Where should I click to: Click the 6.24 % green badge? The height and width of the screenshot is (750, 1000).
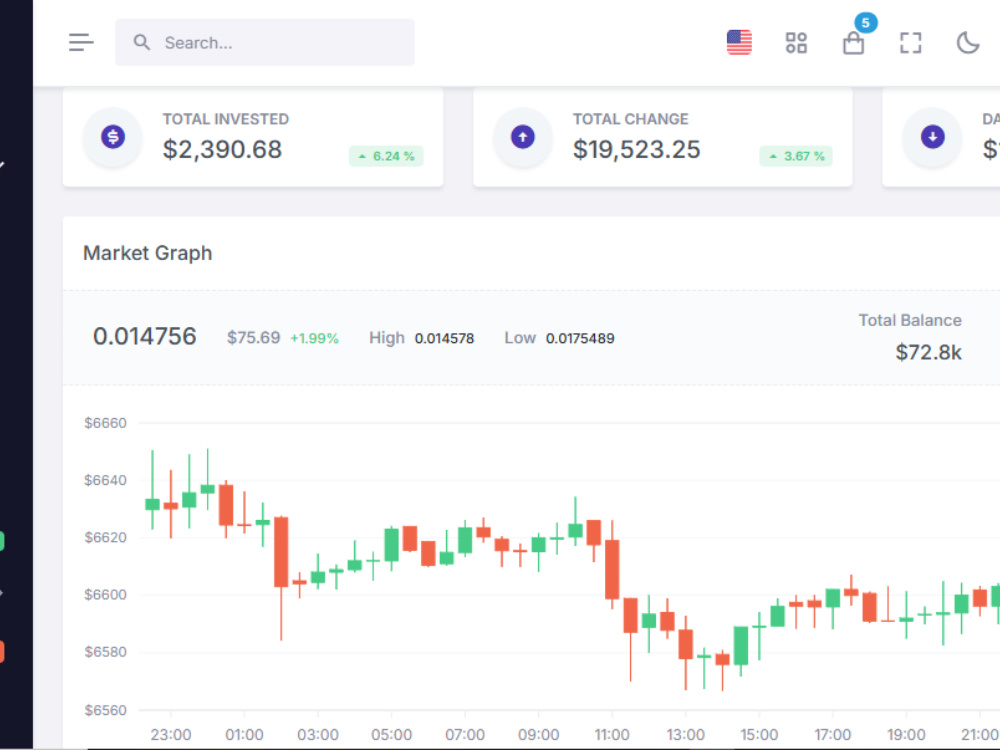[386, 156]
